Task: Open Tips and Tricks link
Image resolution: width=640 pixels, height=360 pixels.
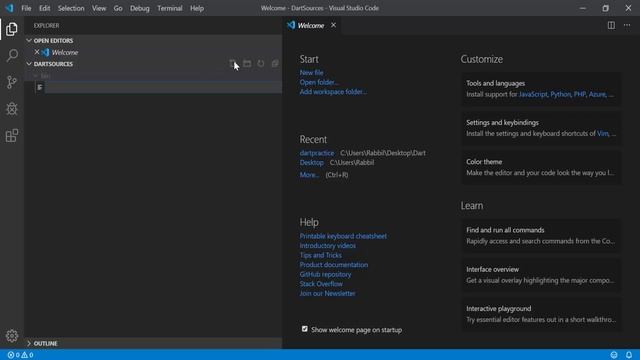Action: coord(320,255)
